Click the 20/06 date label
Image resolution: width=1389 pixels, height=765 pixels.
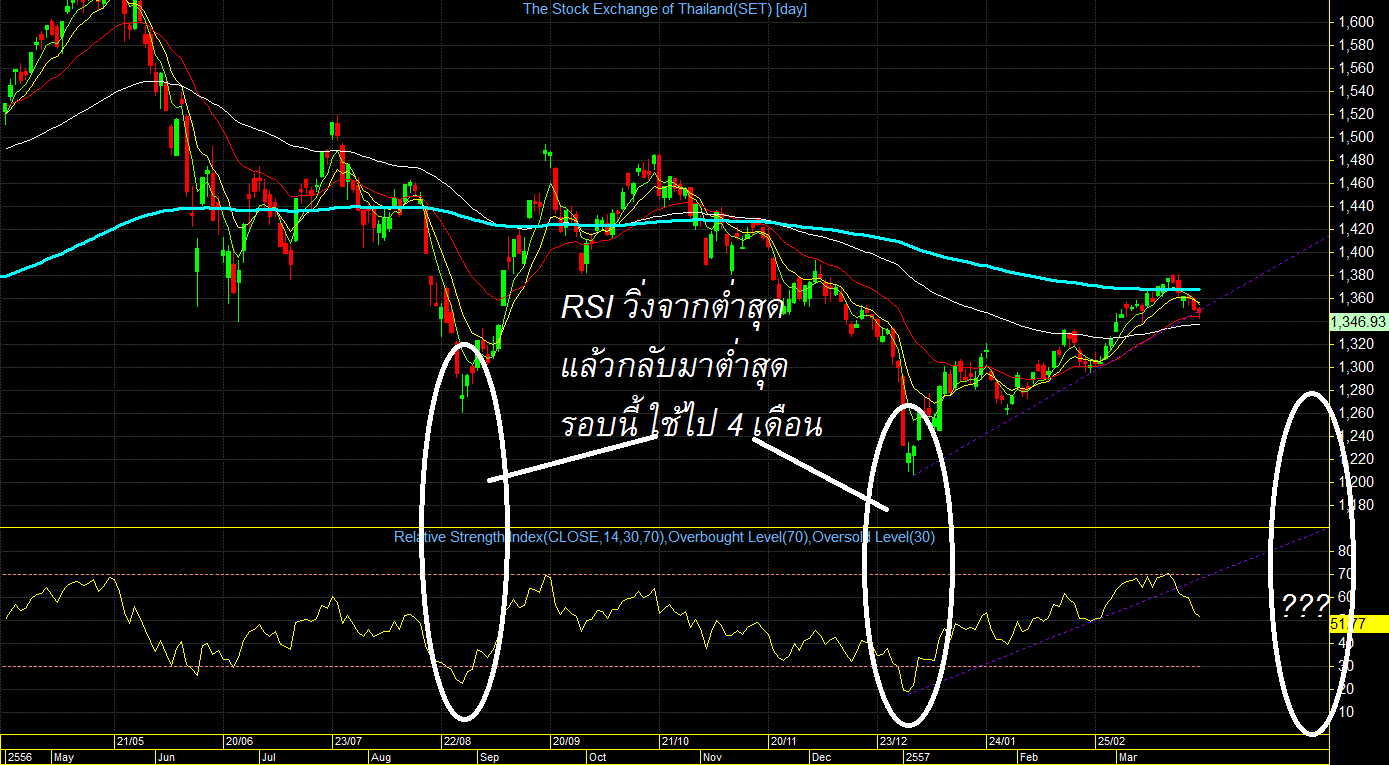(x=240, y=742)
